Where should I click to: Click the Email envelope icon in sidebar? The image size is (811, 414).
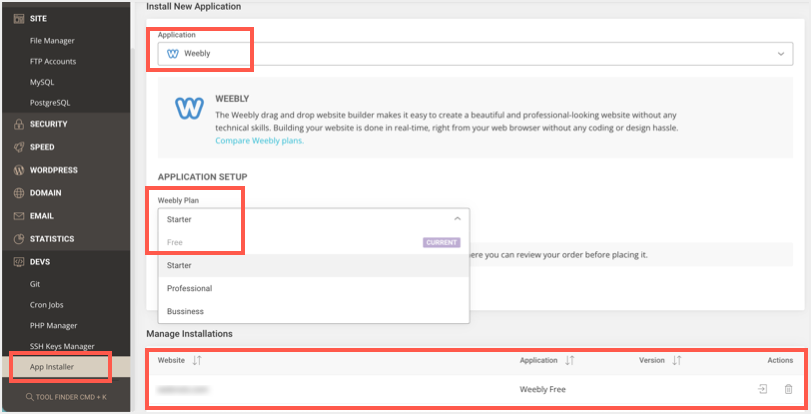(x=15, y=216)
